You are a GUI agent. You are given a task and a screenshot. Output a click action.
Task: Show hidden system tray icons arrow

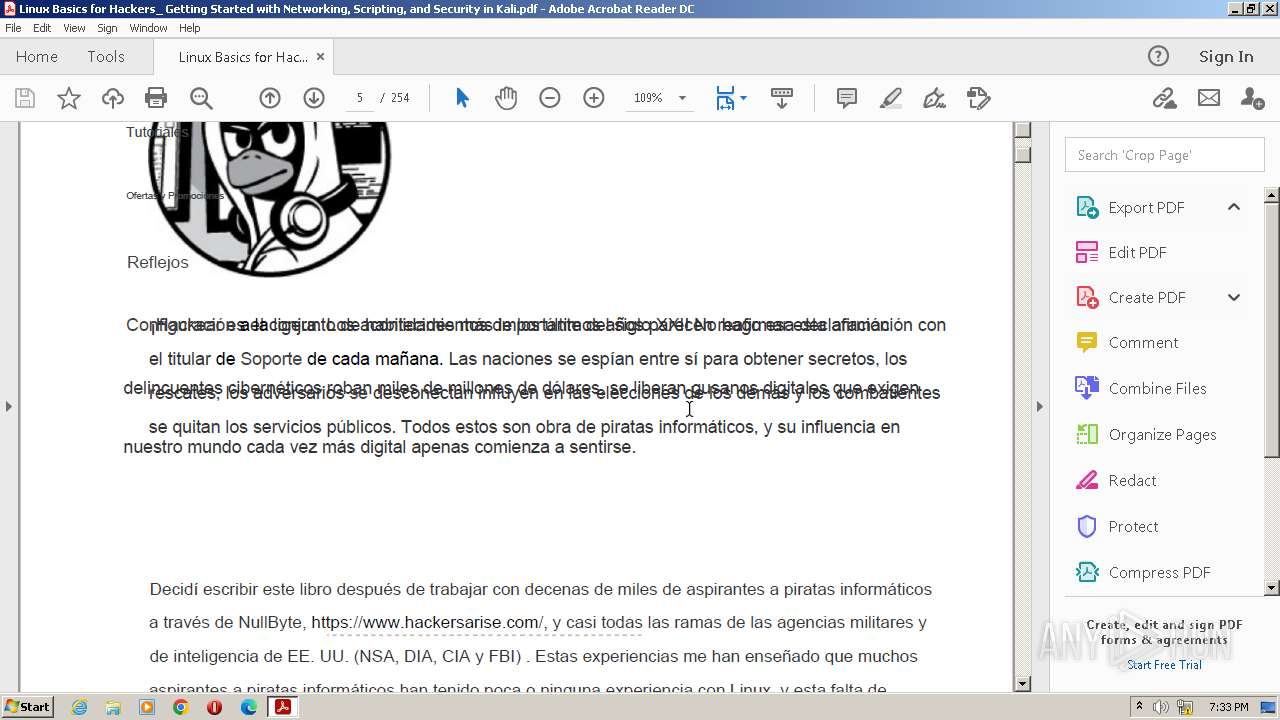1139,707
